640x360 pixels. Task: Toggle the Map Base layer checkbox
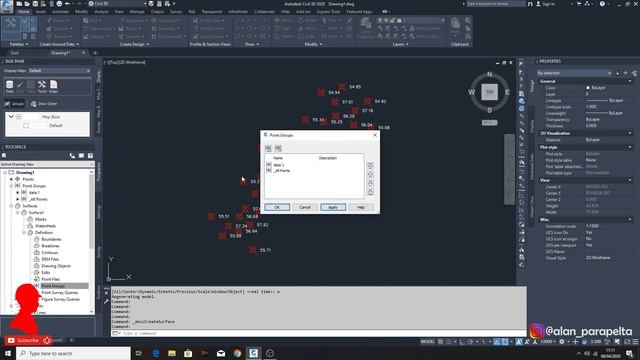(x=18, y=117)
